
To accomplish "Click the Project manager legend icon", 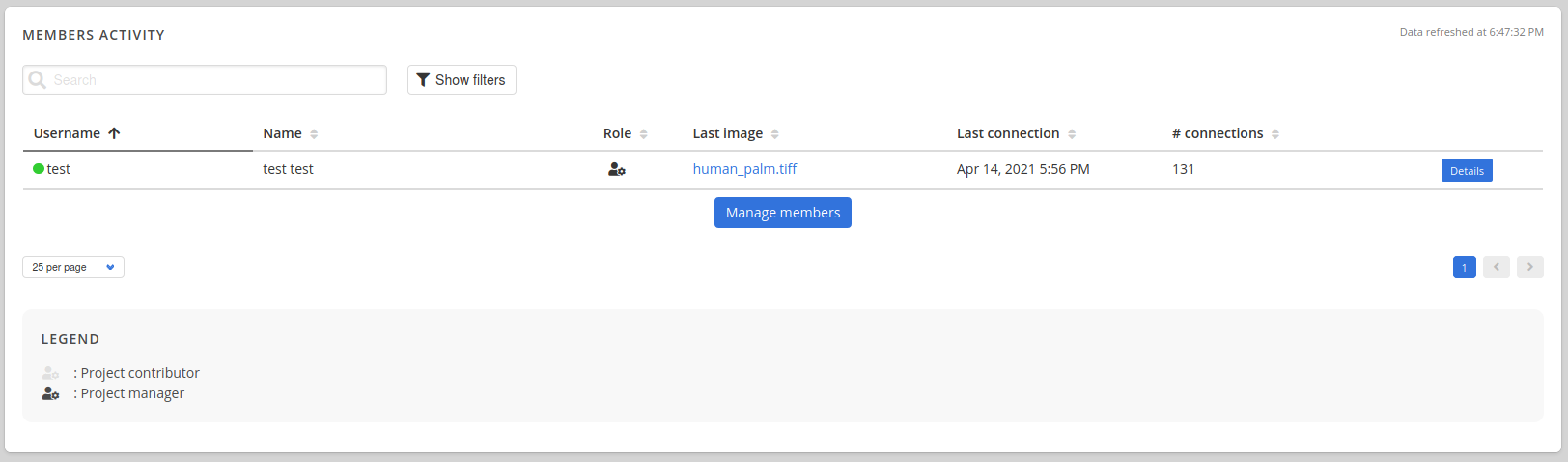I will pyautogui.click(x=51, y=393).
